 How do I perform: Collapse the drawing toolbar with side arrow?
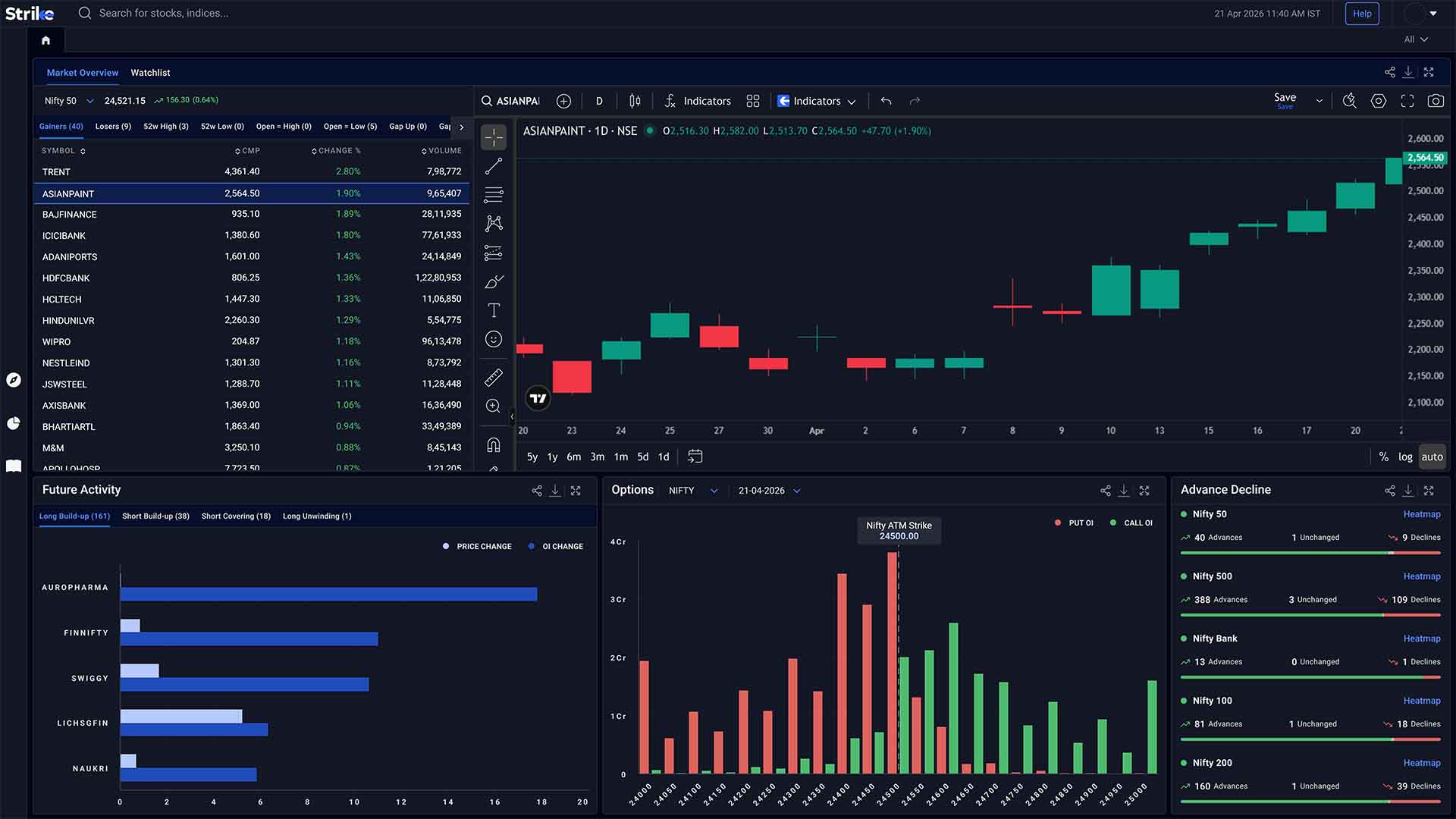[x=512, y=416]
